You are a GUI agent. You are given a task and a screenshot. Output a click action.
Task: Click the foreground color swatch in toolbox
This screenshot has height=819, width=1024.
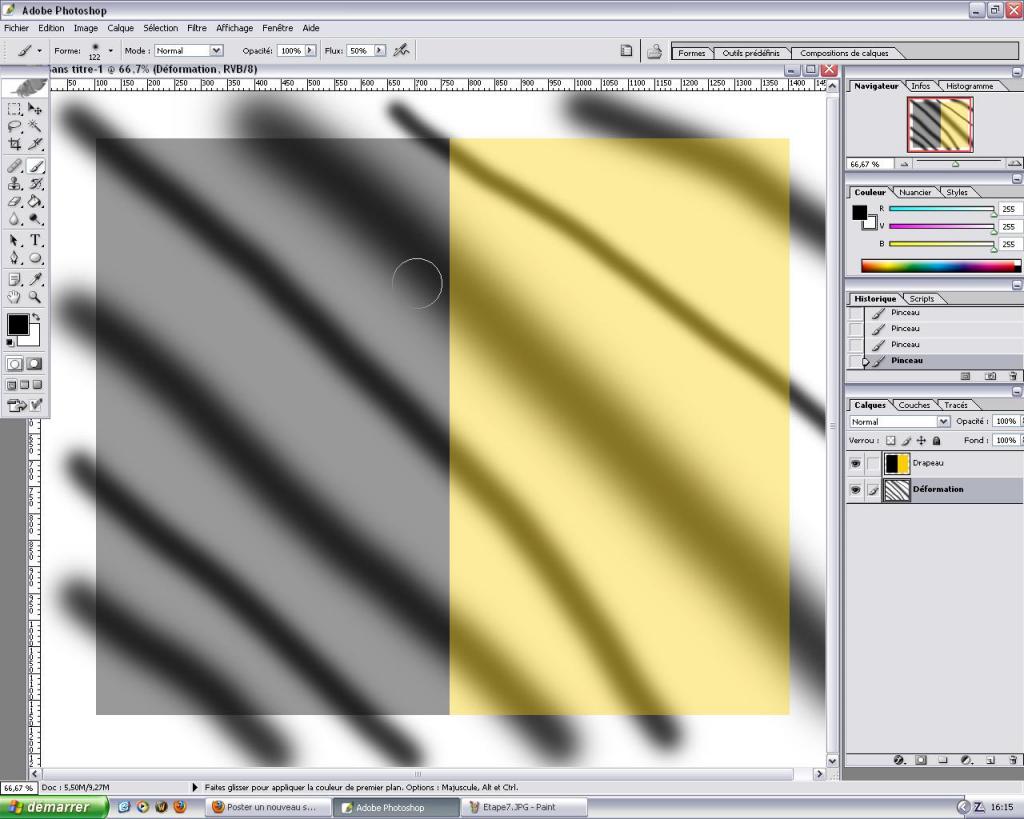click(x=18, y=324)
